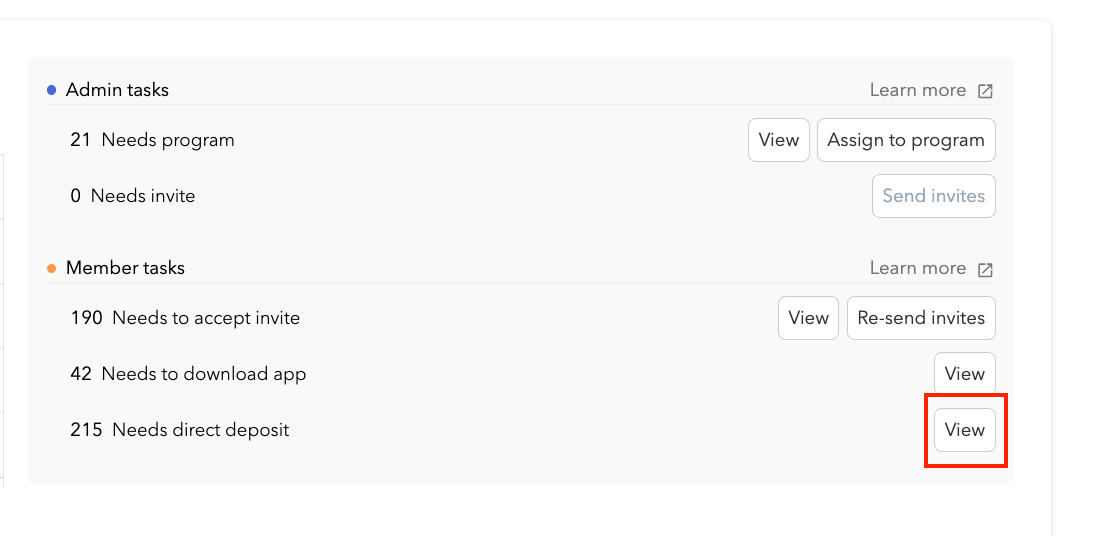This screenshot has width=1120, height=536.
Task: Click the "42 Needs to download app" label
Action: [188, 374]
